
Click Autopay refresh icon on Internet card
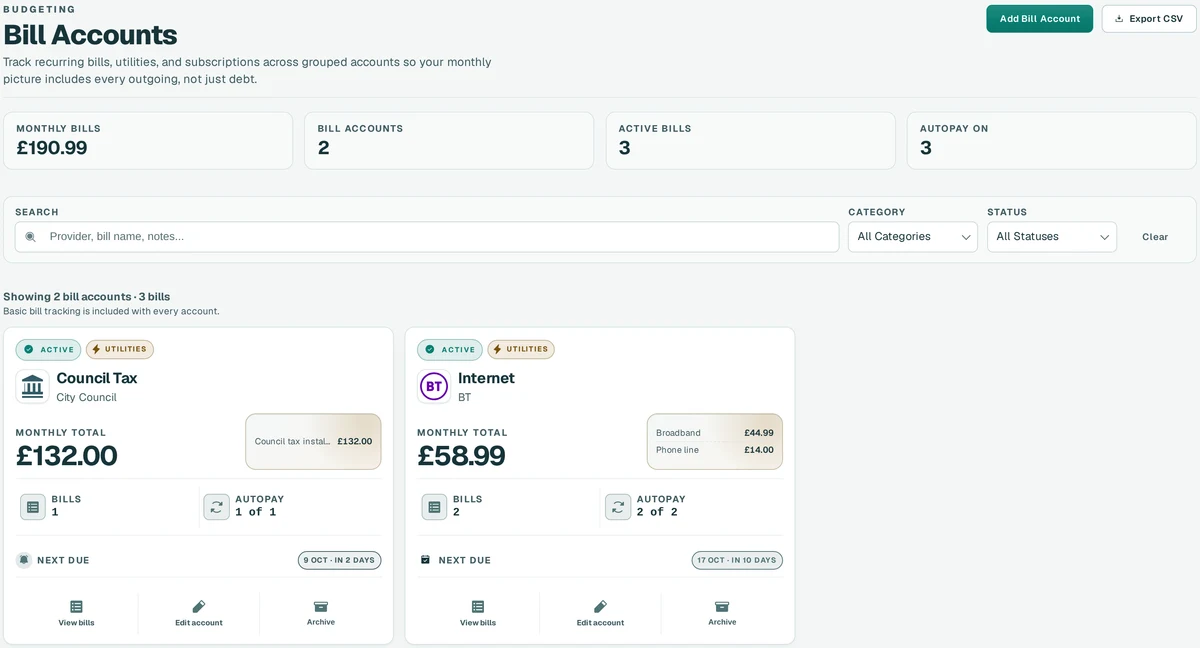pos(618,507)
